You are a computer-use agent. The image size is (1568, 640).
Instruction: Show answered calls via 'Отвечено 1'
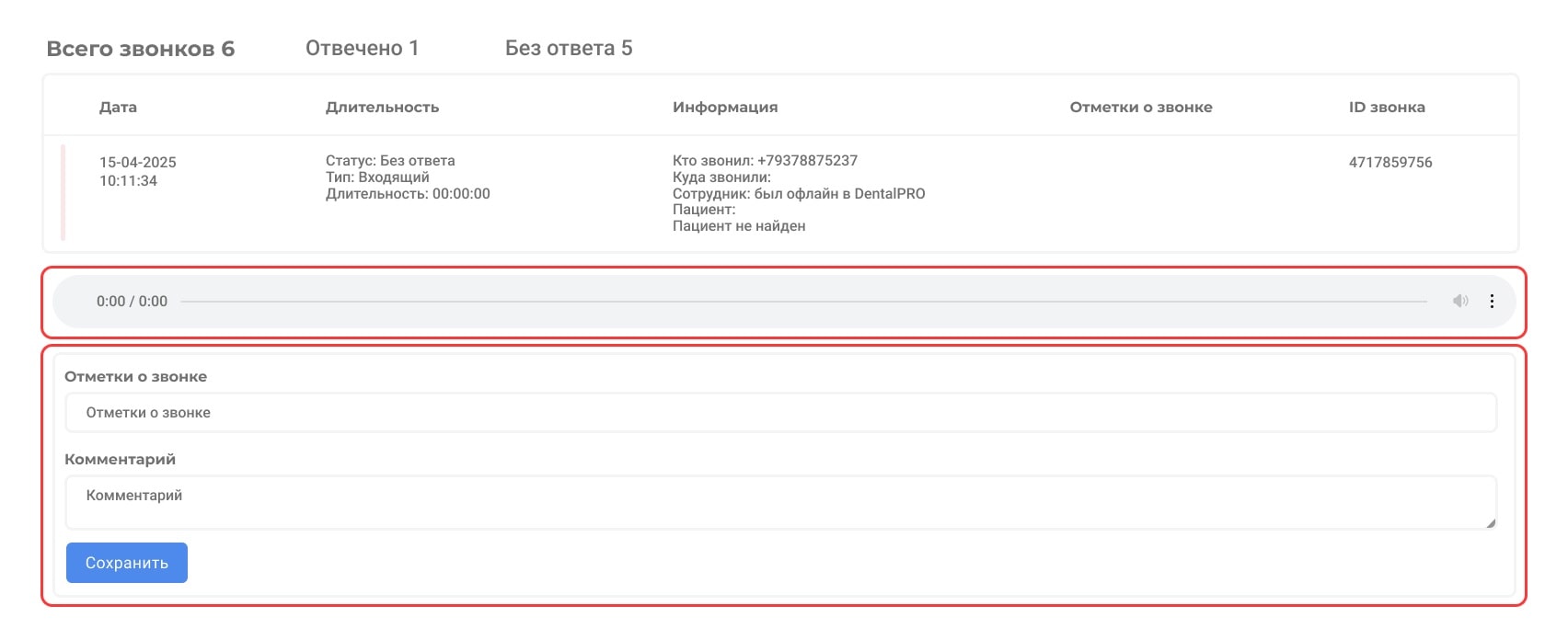362,49
